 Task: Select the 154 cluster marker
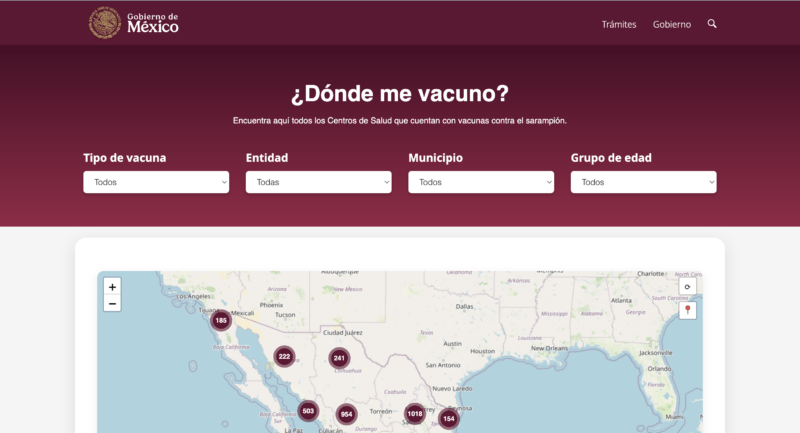click(448, 418)
